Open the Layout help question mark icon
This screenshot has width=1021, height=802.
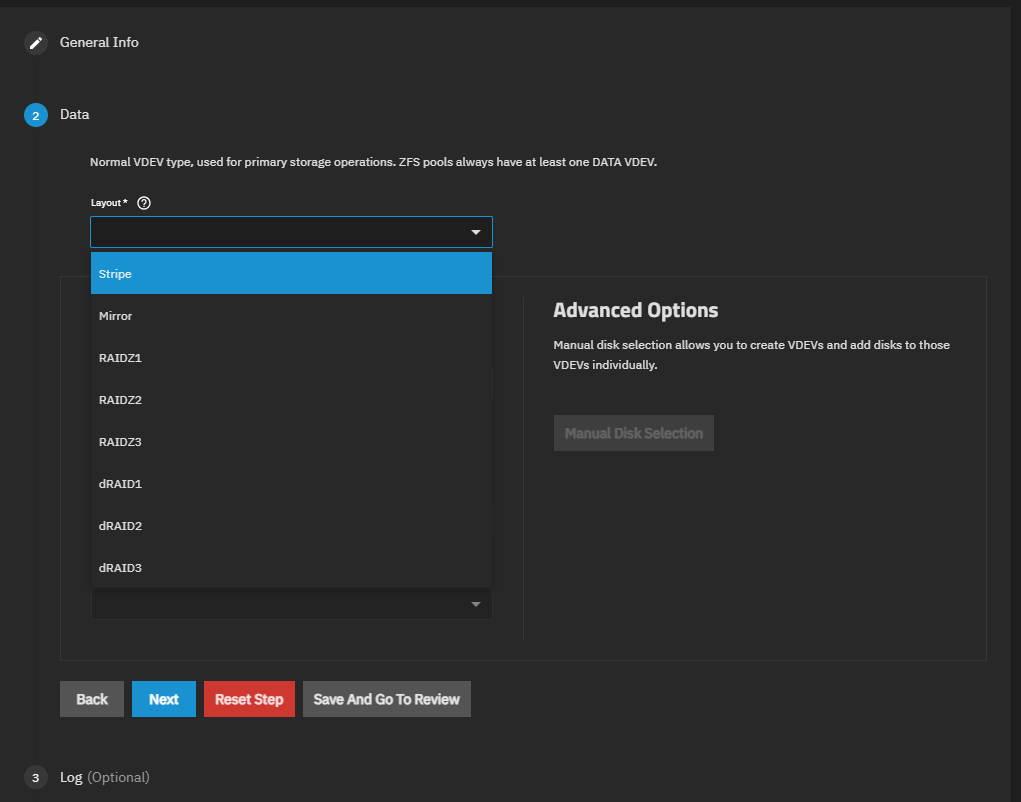pyautogui.click(x=144, y=203)
